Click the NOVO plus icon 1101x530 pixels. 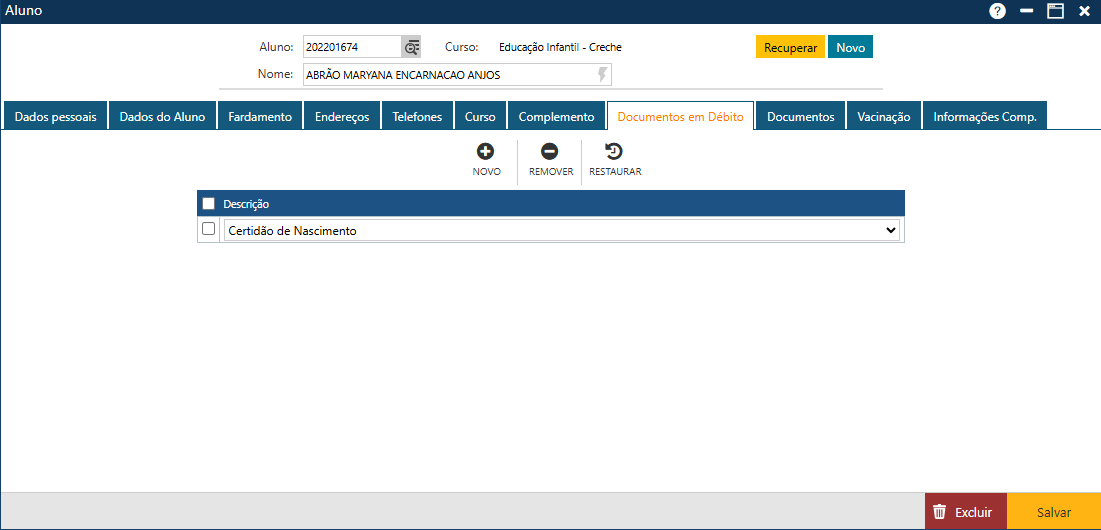coord(485,151)
